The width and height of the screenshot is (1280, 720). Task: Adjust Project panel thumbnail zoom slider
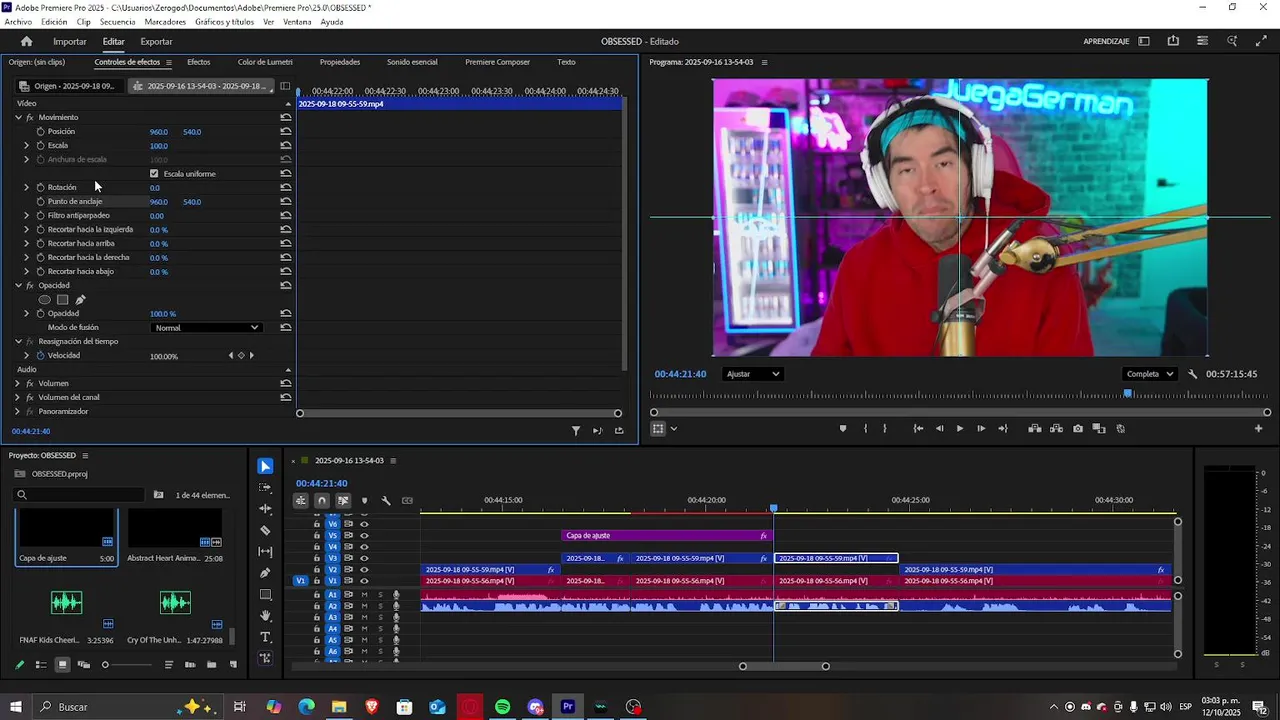(105, 664)
